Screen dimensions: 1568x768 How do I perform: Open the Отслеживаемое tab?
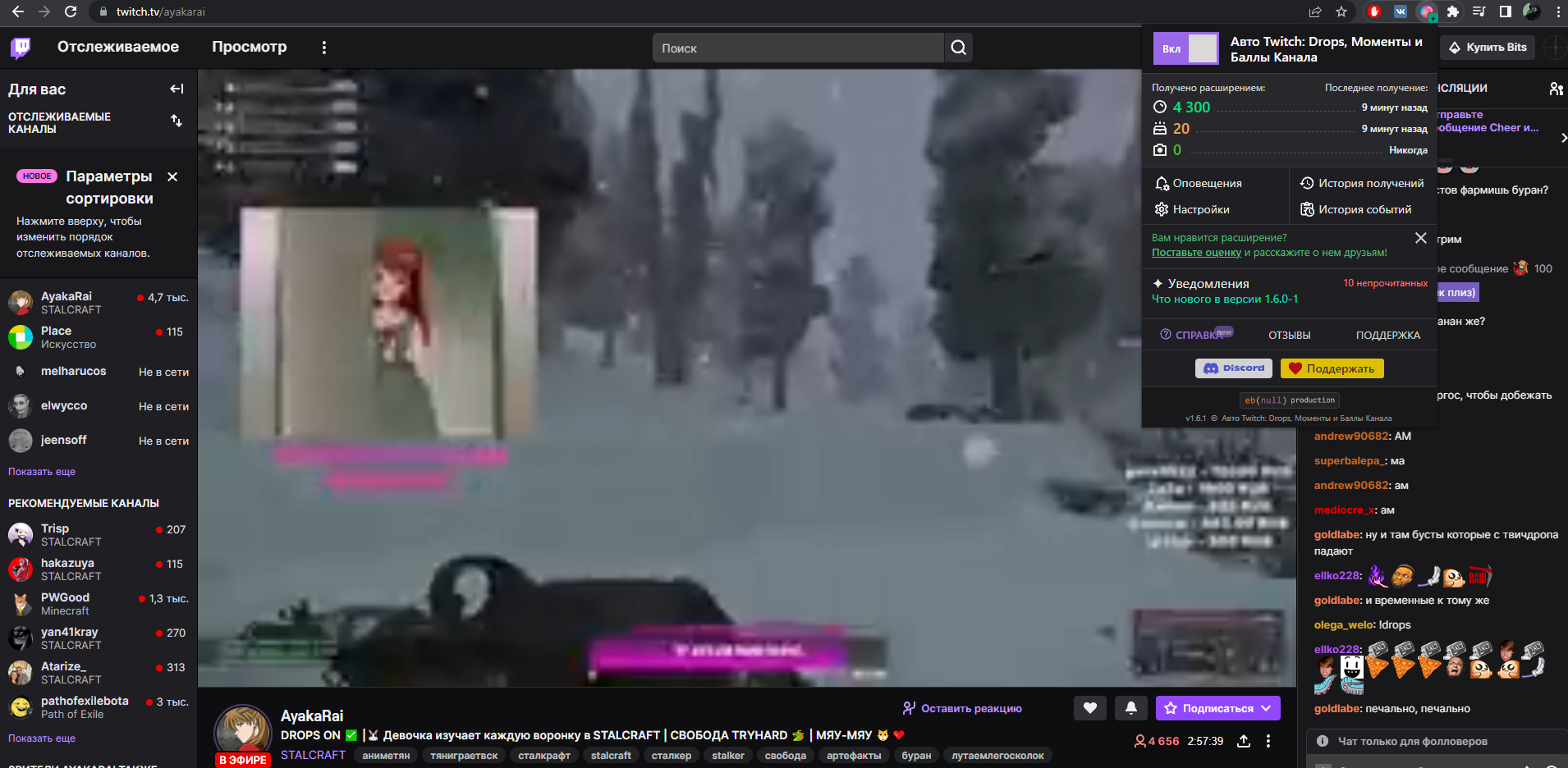(x=118, y=47)
